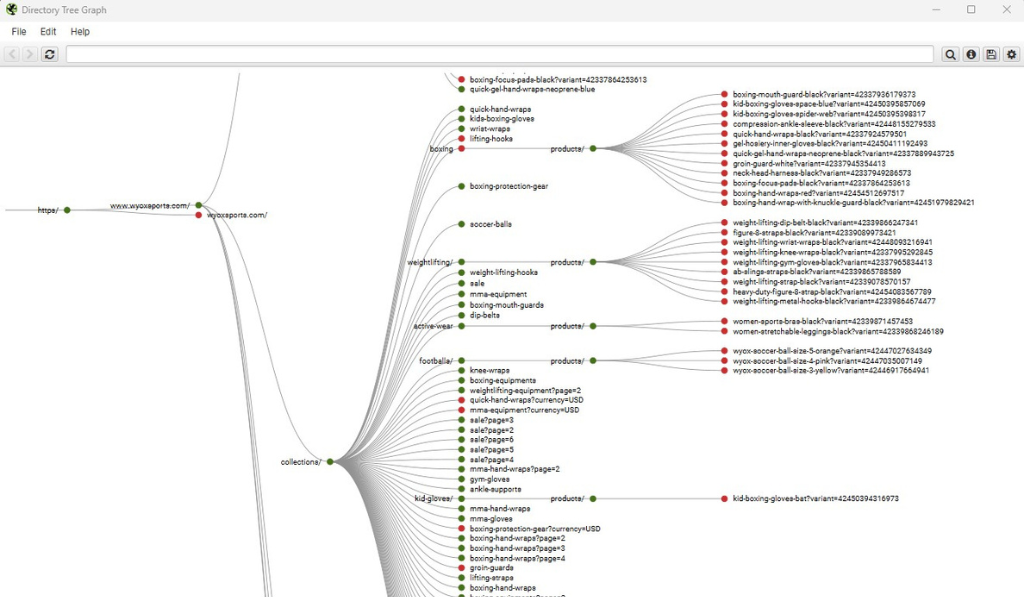Select the groin-guard-white variant leaf
1024x597 pixels.
pyautogui.click(x=724, y=163)
